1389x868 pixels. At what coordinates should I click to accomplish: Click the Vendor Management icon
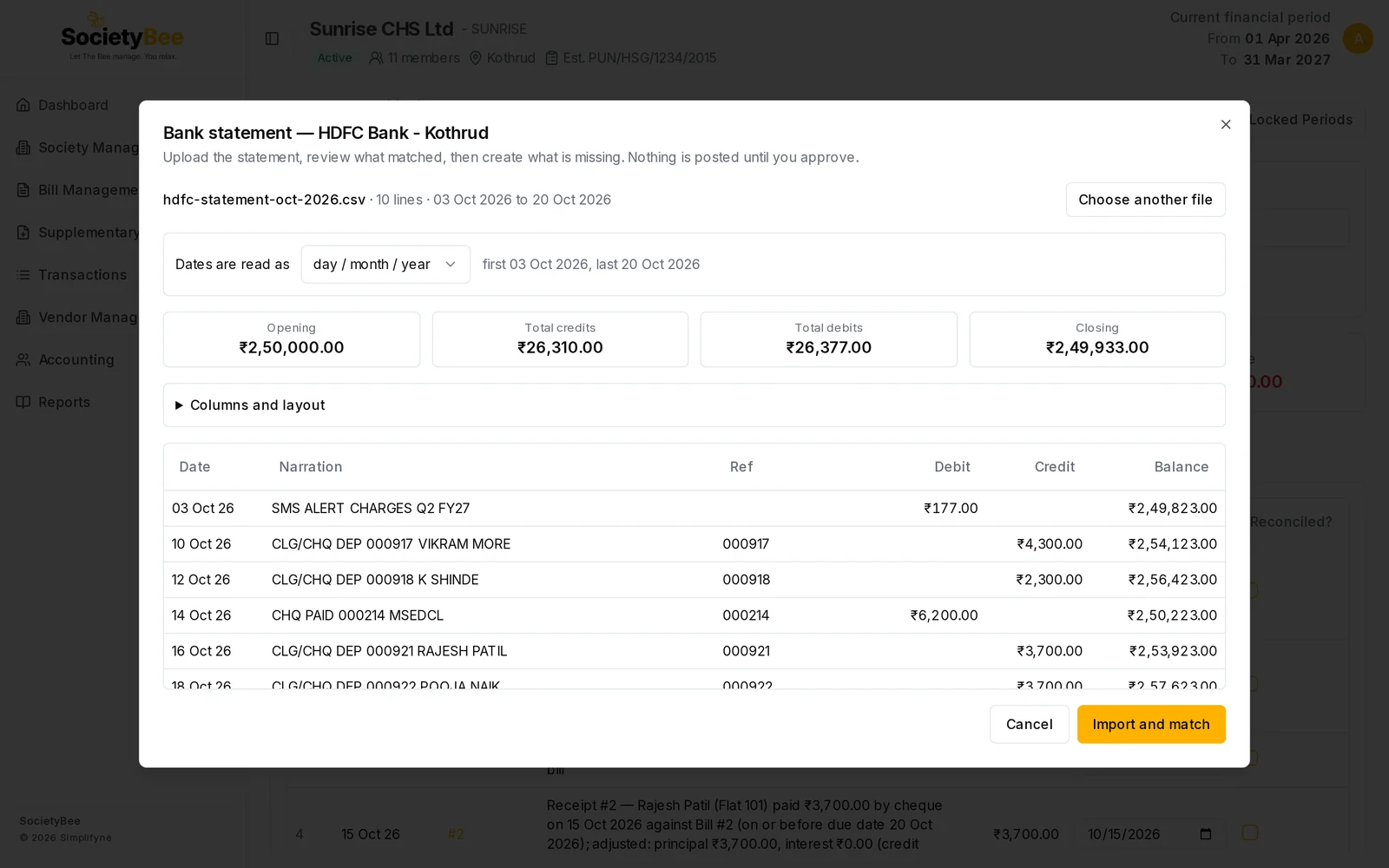pyautogui.click(x=23, y=318)
